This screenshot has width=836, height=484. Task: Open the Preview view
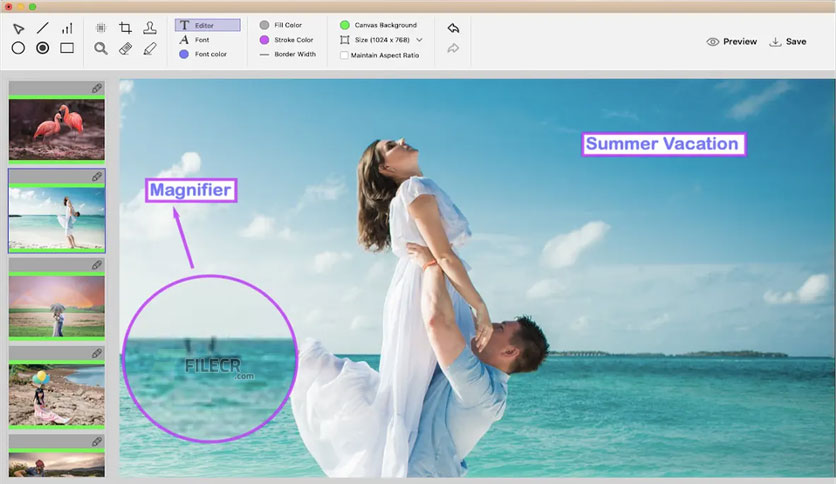tap(732, 42)
